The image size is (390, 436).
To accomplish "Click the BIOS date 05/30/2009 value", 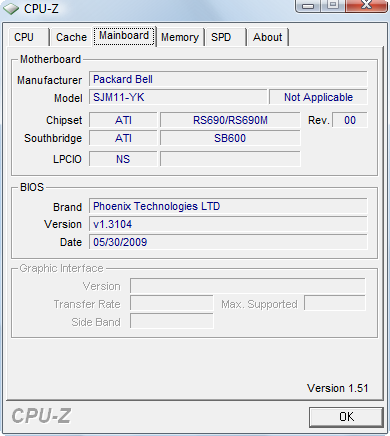I will point(228,242).
